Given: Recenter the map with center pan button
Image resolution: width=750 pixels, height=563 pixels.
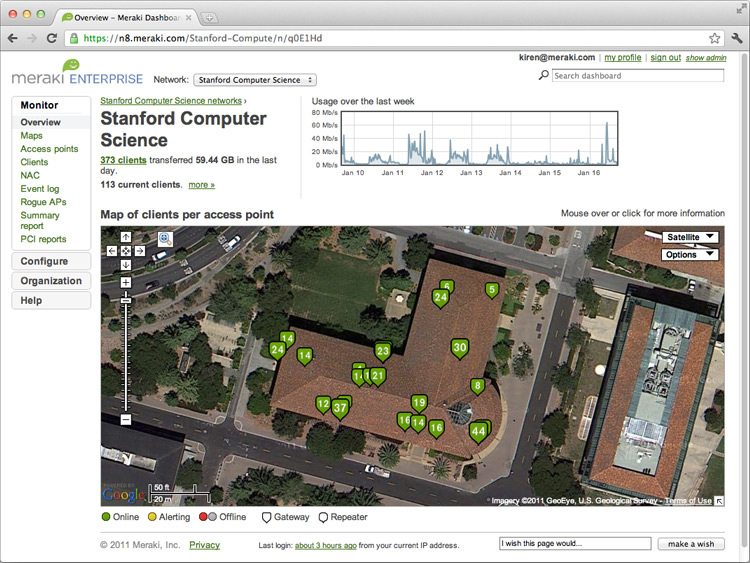Looking at the screenshot, I should click(x=126, y=251).
